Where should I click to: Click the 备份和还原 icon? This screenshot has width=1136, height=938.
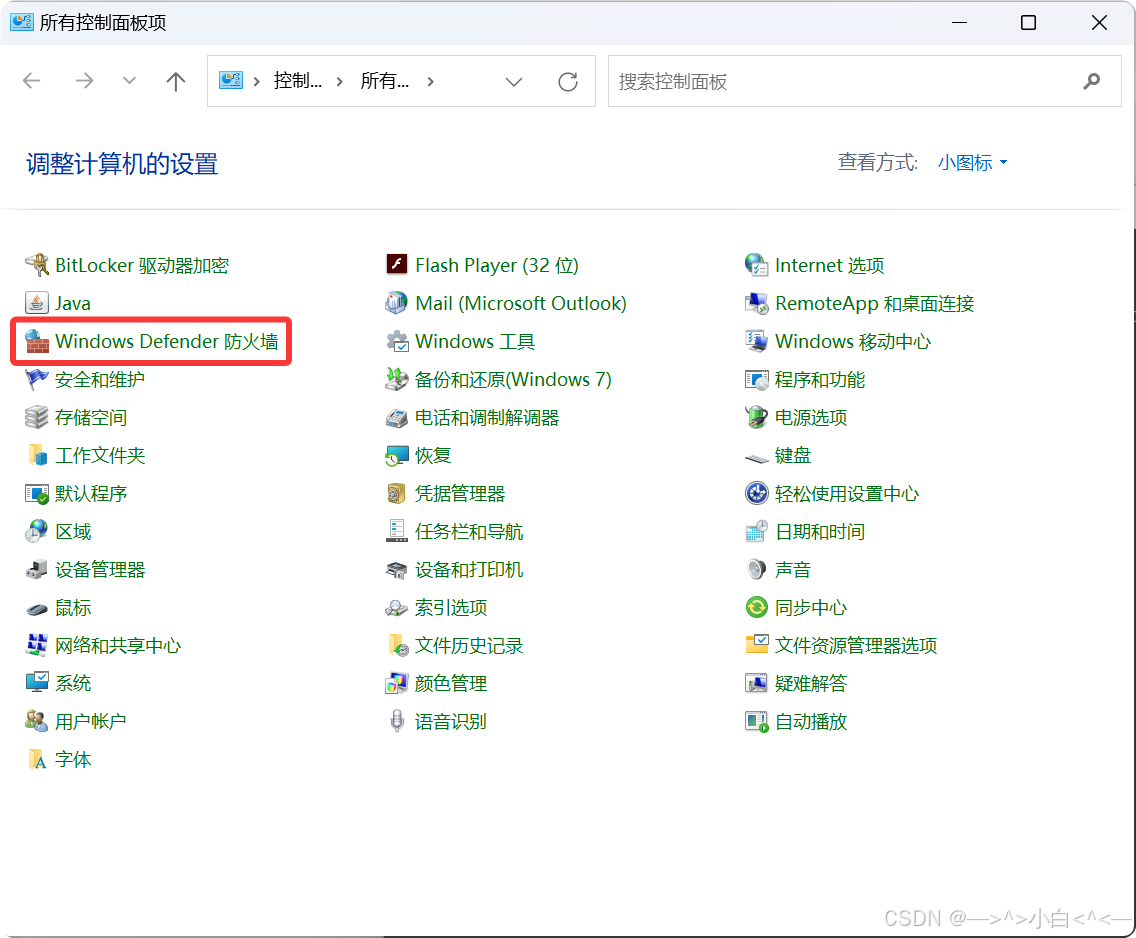(396, 380)
